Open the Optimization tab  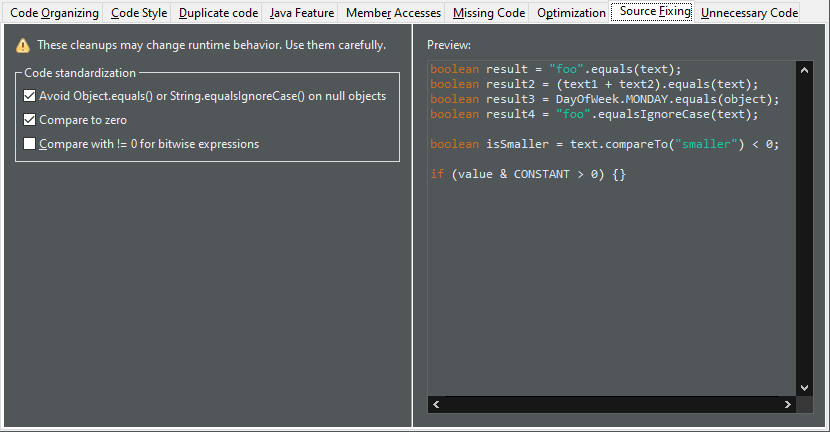click(x=571, y=13)
